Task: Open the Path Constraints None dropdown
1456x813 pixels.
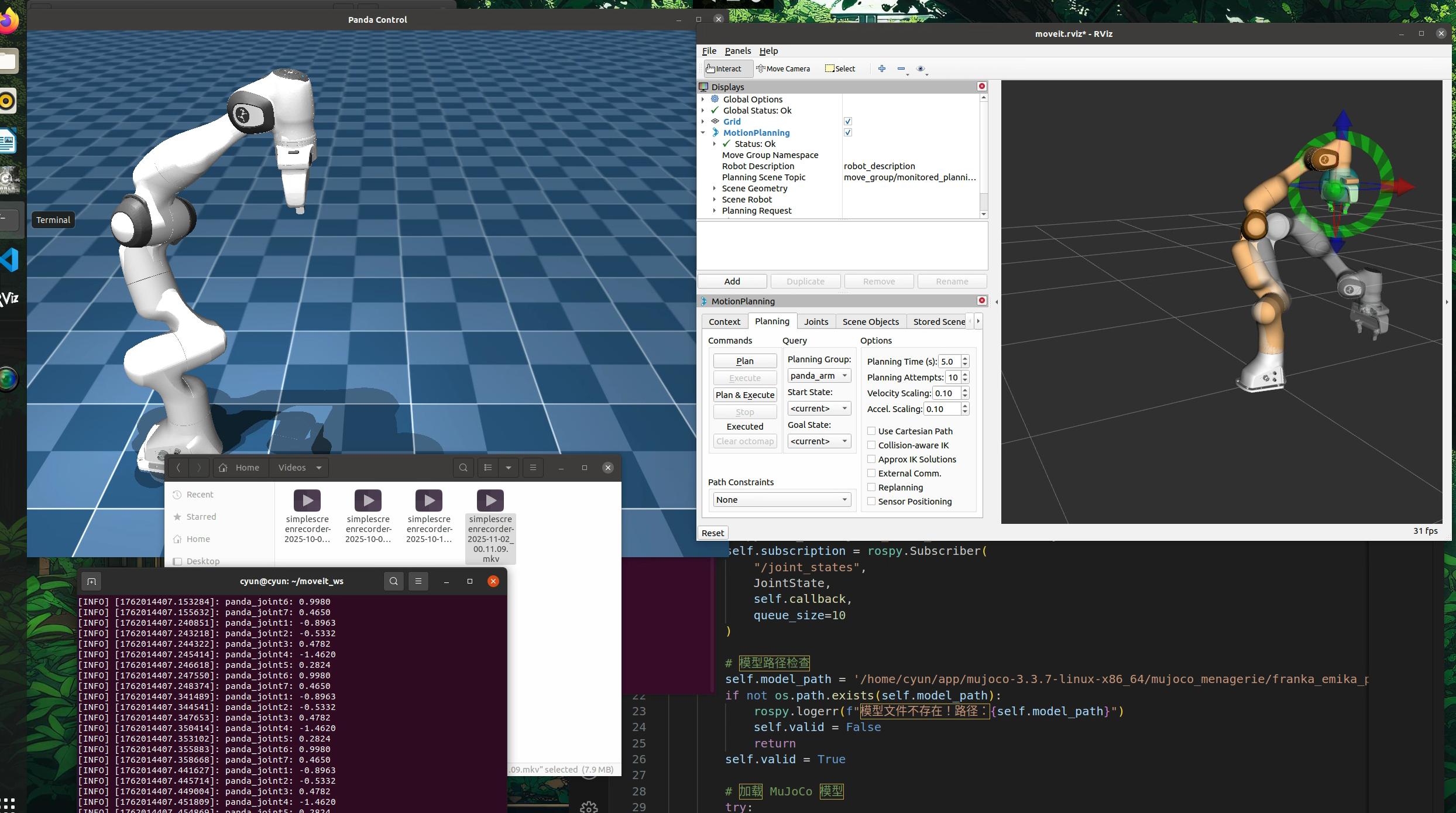Action: [781, 500]
